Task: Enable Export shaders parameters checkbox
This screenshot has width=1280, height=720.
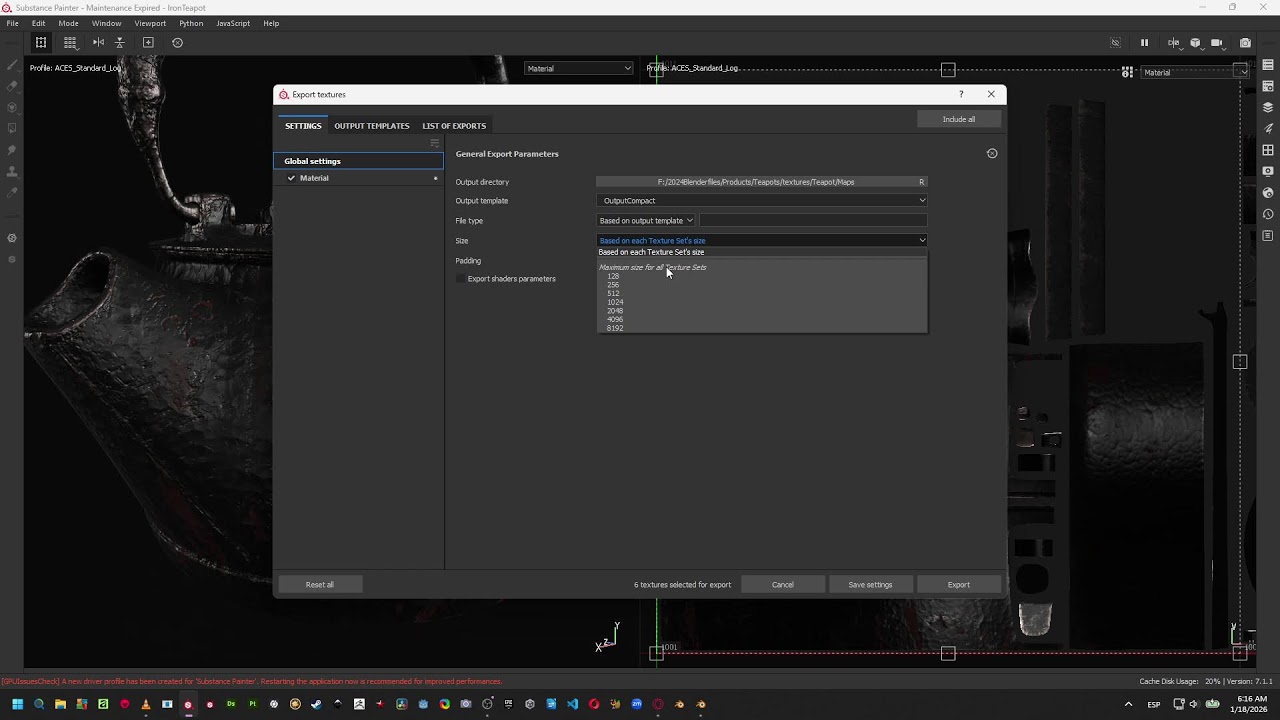Action: click(461, 279)
